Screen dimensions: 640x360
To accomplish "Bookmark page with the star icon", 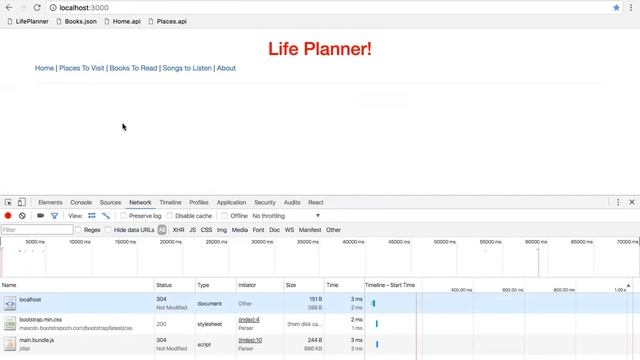I will click(x=616, y=7).
